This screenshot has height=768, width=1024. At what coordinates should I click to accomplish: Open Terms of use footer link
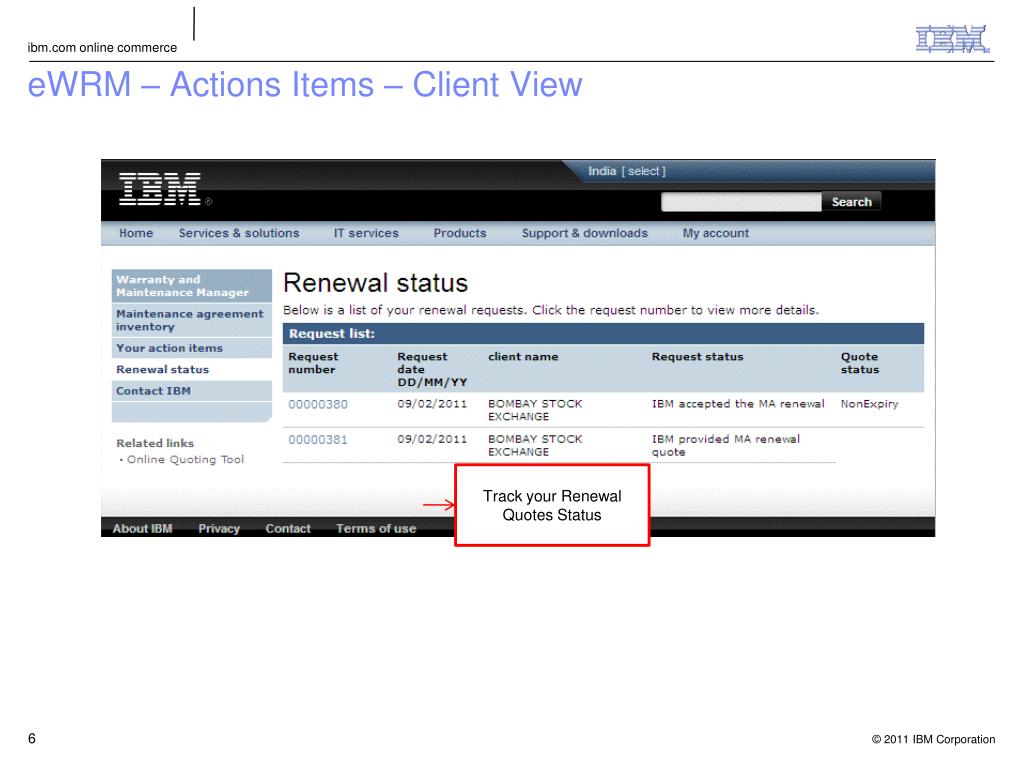376,528
